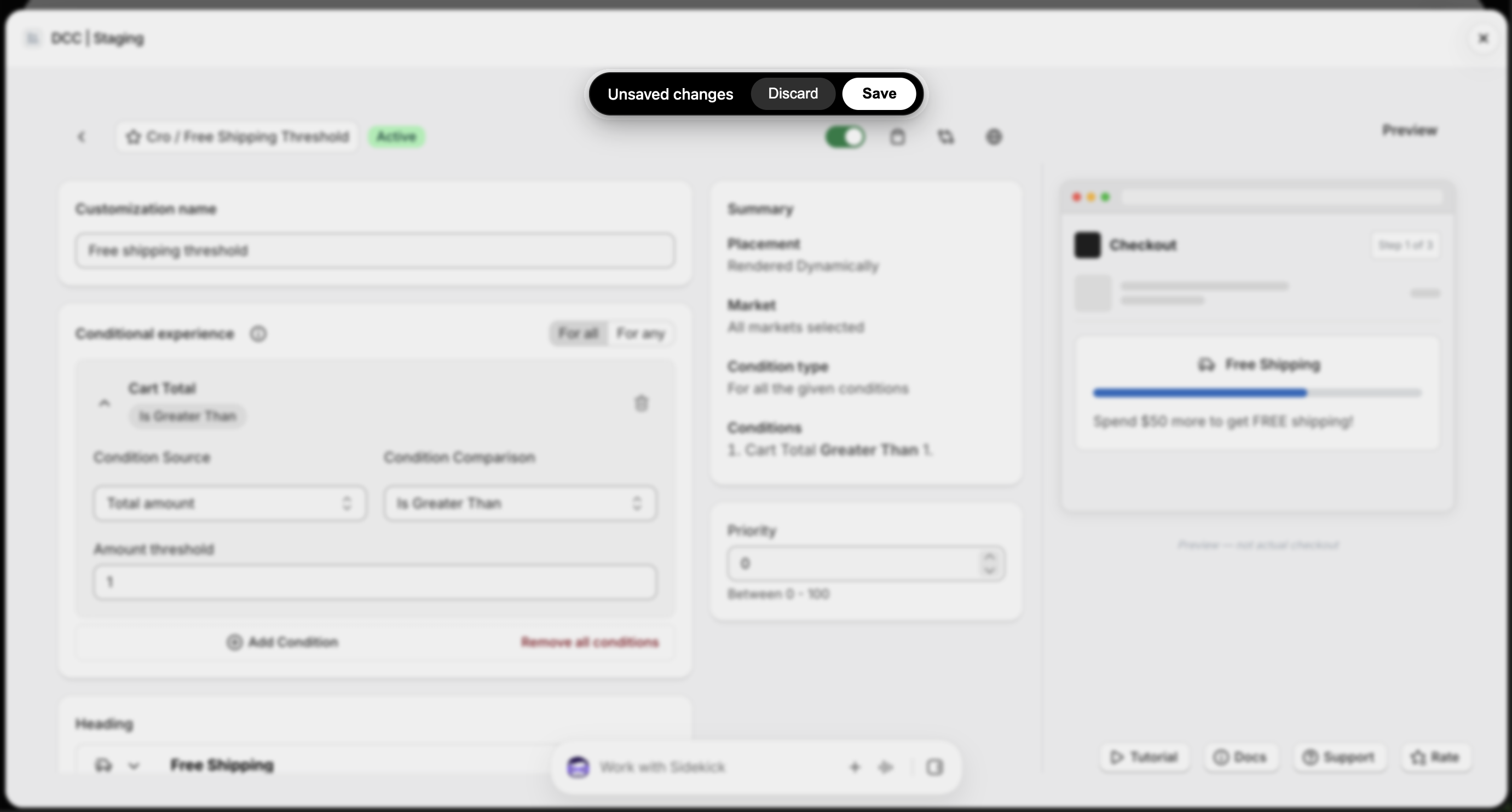Select the For any condition mode
This screenshot has width=1512, height=812.
640,333
